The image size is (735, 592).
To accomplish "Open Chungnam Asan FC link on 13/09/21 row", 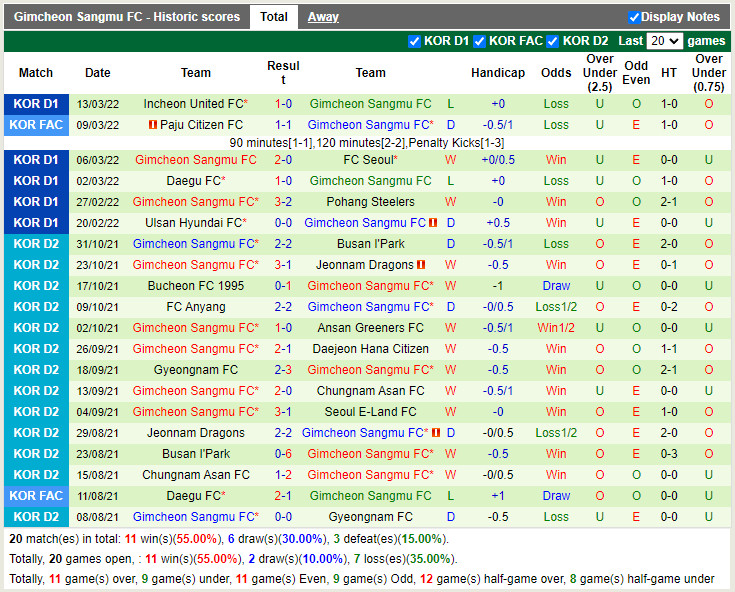I will [370, 391].
